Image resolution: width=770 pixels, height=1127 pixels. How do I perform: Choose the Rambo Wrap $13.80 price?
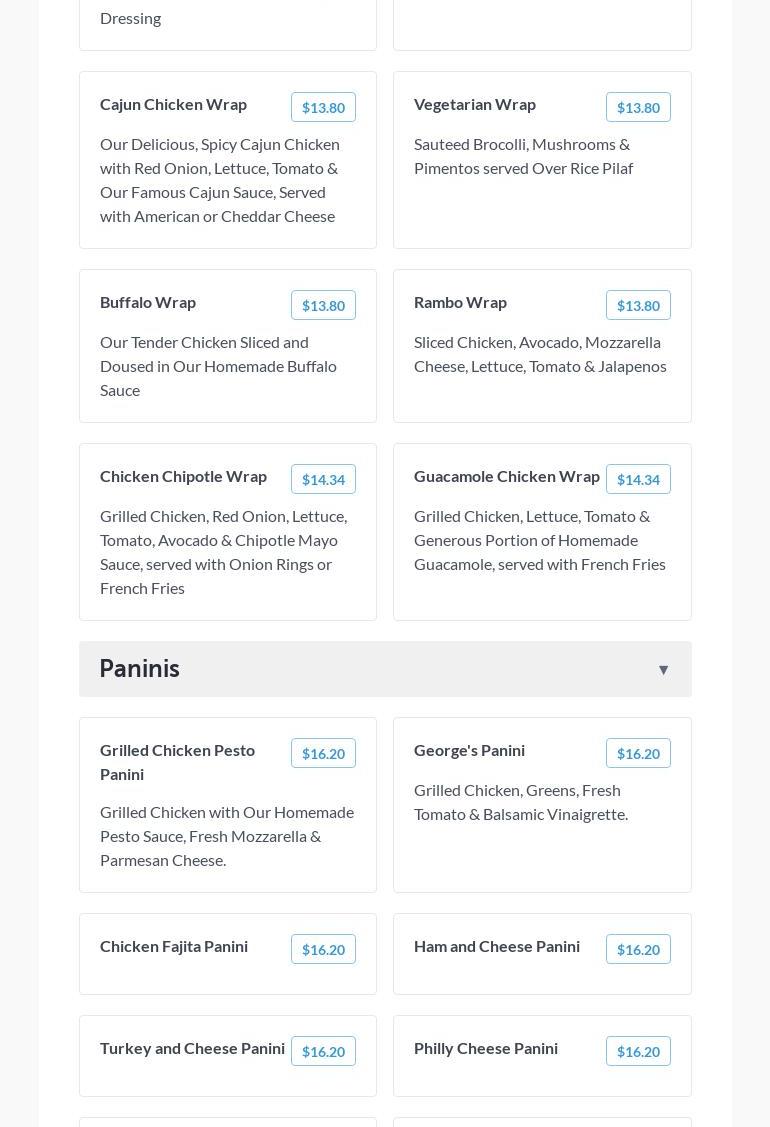pos(638,306)
